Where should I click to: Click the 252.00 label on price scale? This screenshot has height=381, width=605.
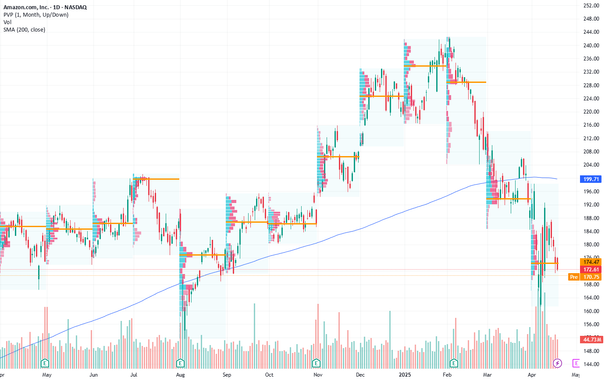click(591, 5)
